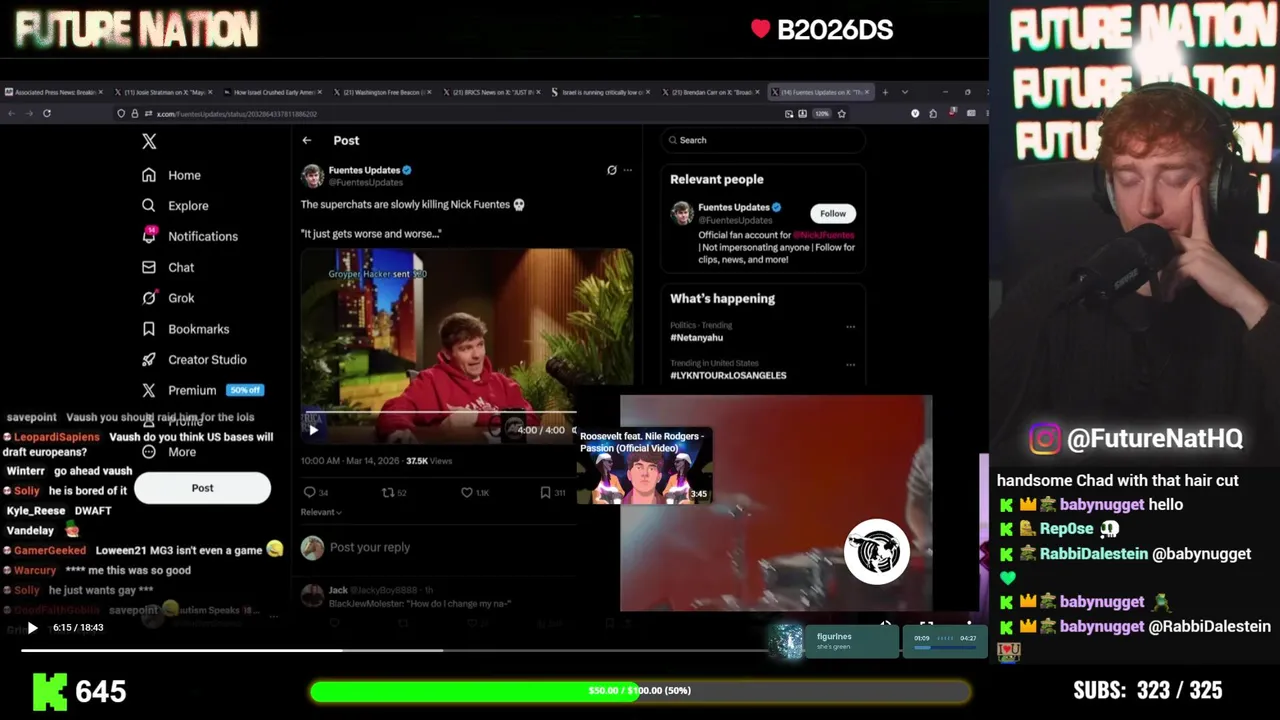Open Jack's reply username
Viewport: 1280px width, 720px height.
click(x=338, y=591)
